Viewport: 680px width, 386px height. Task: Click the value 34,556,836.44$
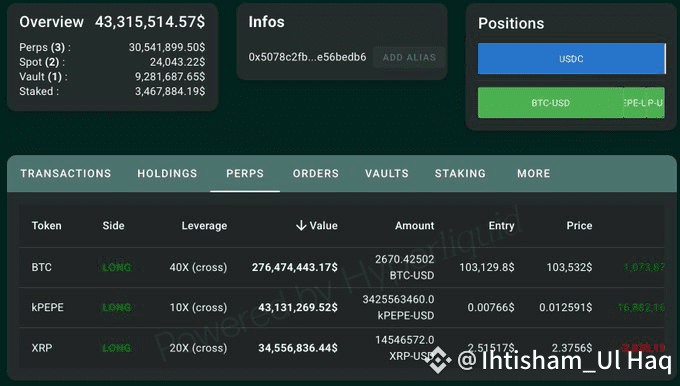coord(298,348)
